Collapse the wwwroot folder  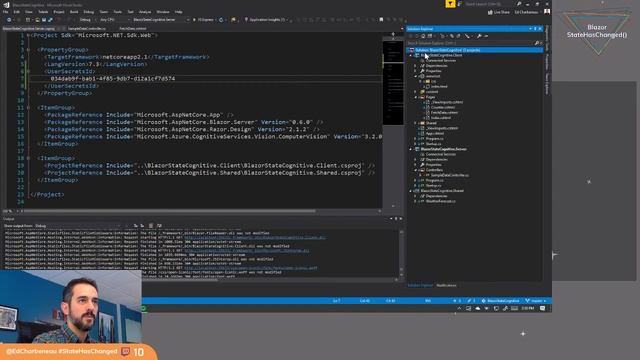coord(416,76)
